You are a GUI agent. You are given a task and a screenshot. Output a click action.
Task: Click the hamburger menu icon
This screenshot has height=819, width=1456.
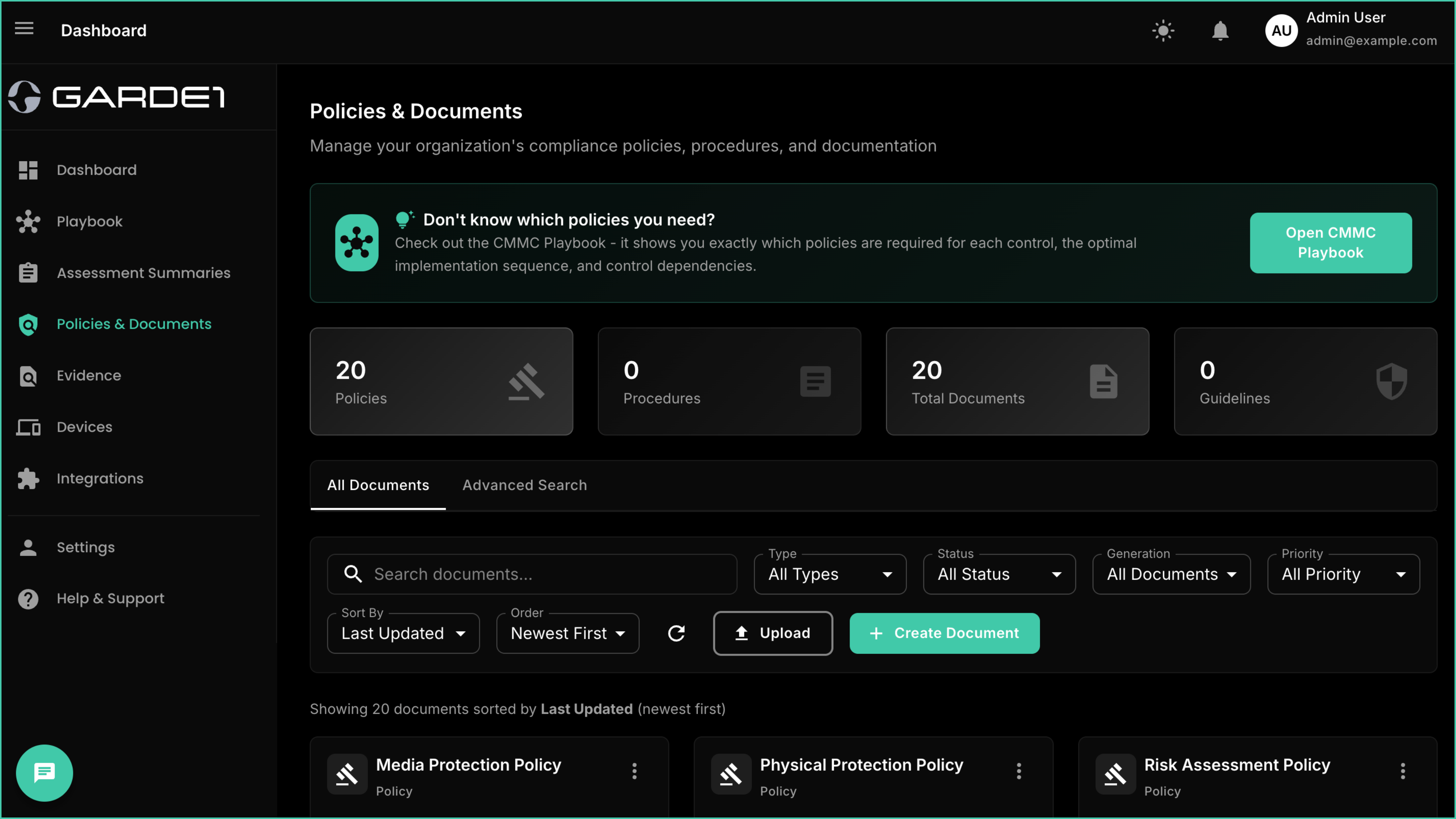(24, 28)
